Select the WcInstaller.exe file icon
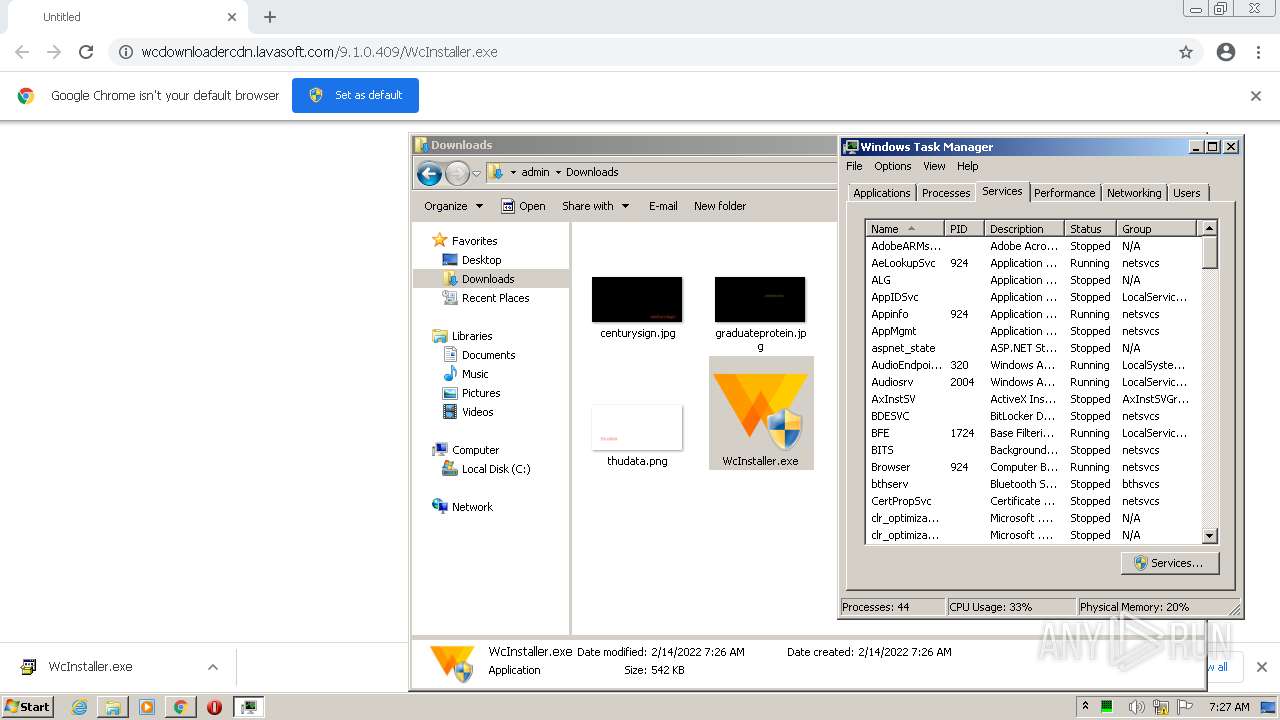The height and width of the screenshot is (720, 1280). click(760, 413)
